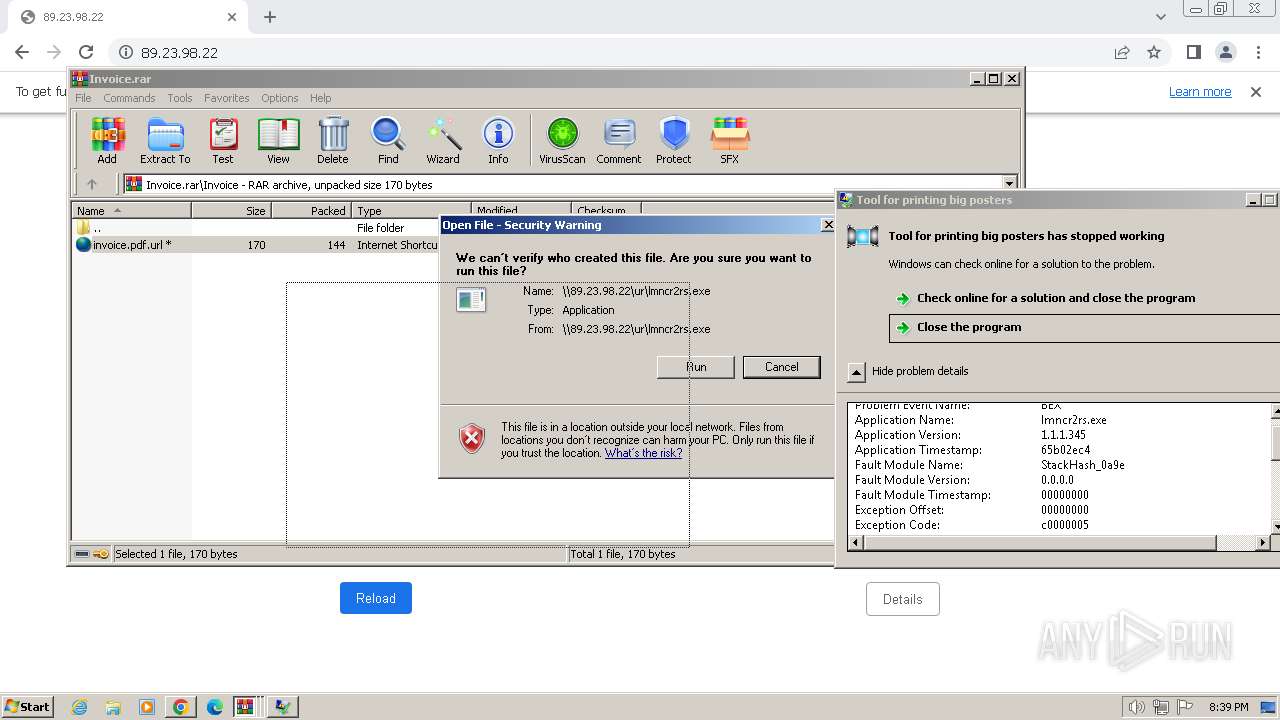1280x720 pixels.
Task: Close the 89.23.98.22 browser tab
Action: 232,17
